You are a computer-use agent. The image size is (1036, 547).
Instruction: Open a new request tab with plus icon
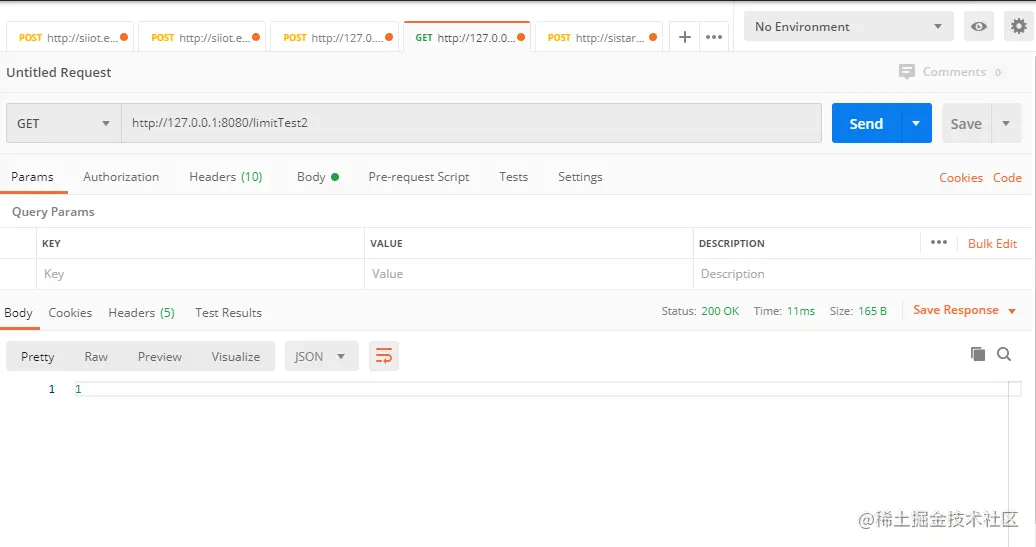(x=684, y=37)
